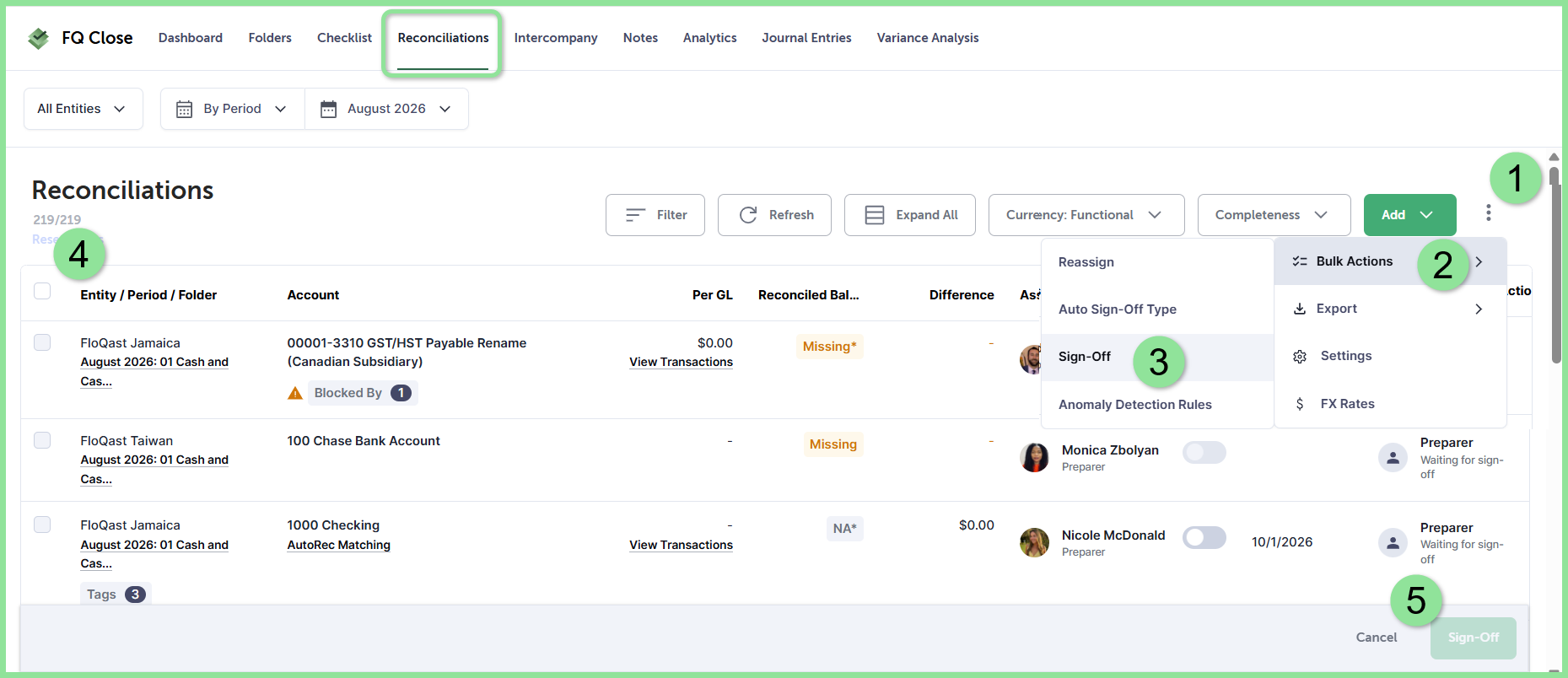Viewport: 1568px width, 678px height.
Task: Click the Expand All button
Action: coord(910,215)
